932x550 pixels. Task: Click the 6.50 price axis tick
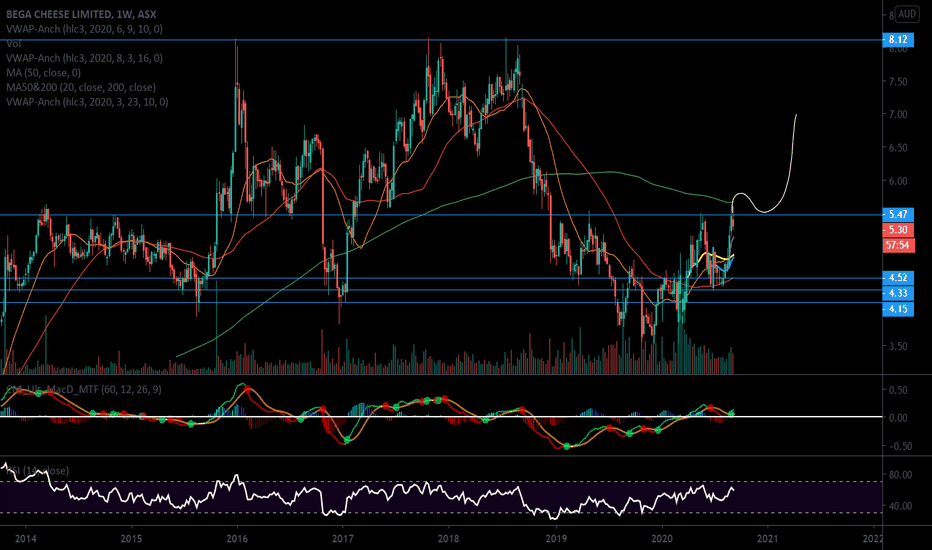coord(898,147)
